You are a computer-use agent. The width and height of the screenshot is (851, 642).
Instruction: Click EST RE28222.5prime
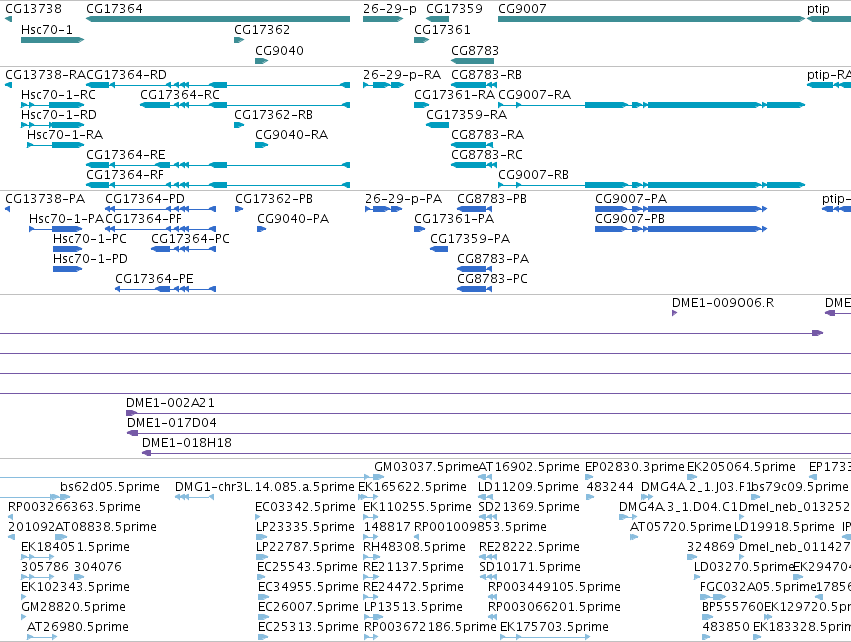(x=488, y=557)
